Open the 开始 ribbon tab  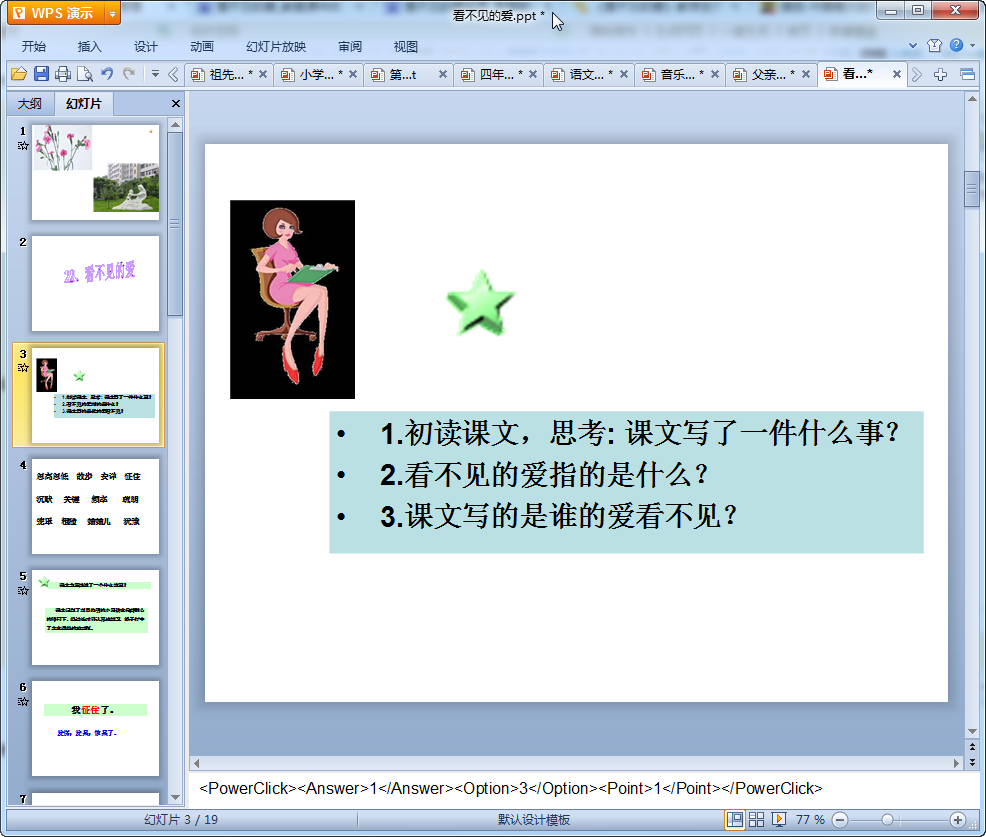[34, 47]
